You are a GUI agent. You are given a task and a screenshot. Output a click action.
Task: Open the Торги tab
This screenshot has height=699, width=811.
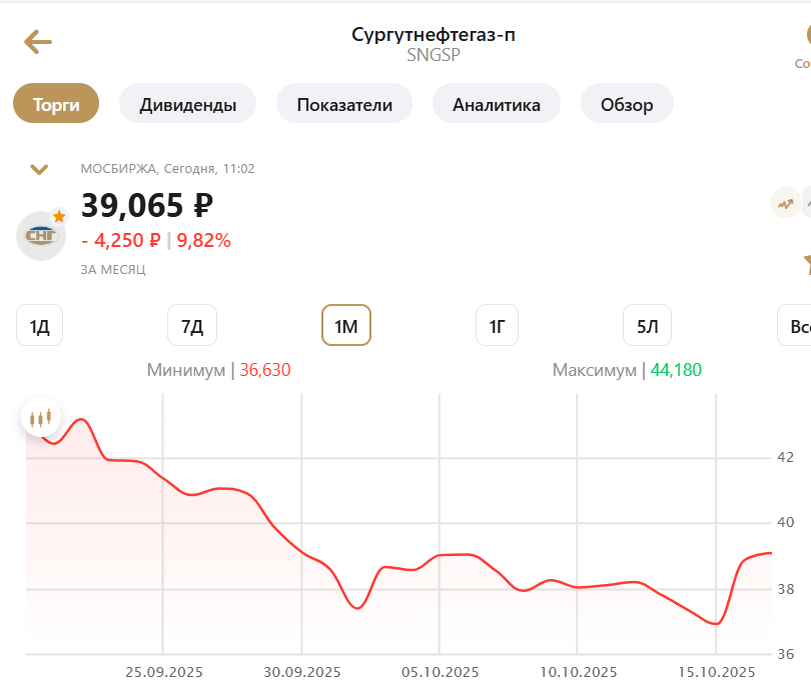tap(56, 103)
